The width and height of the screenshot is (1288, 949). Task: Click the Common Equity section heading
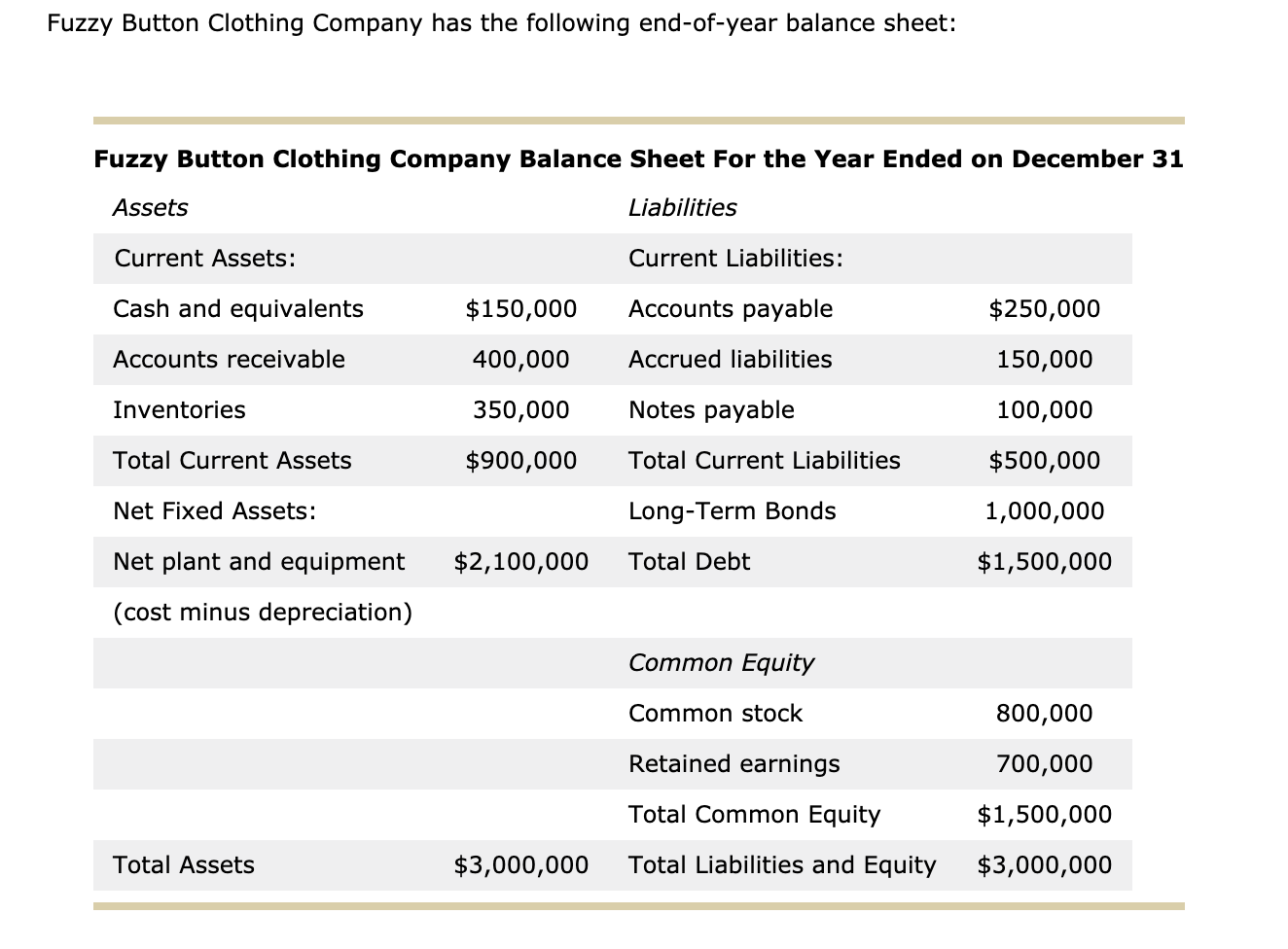(720, 662)
